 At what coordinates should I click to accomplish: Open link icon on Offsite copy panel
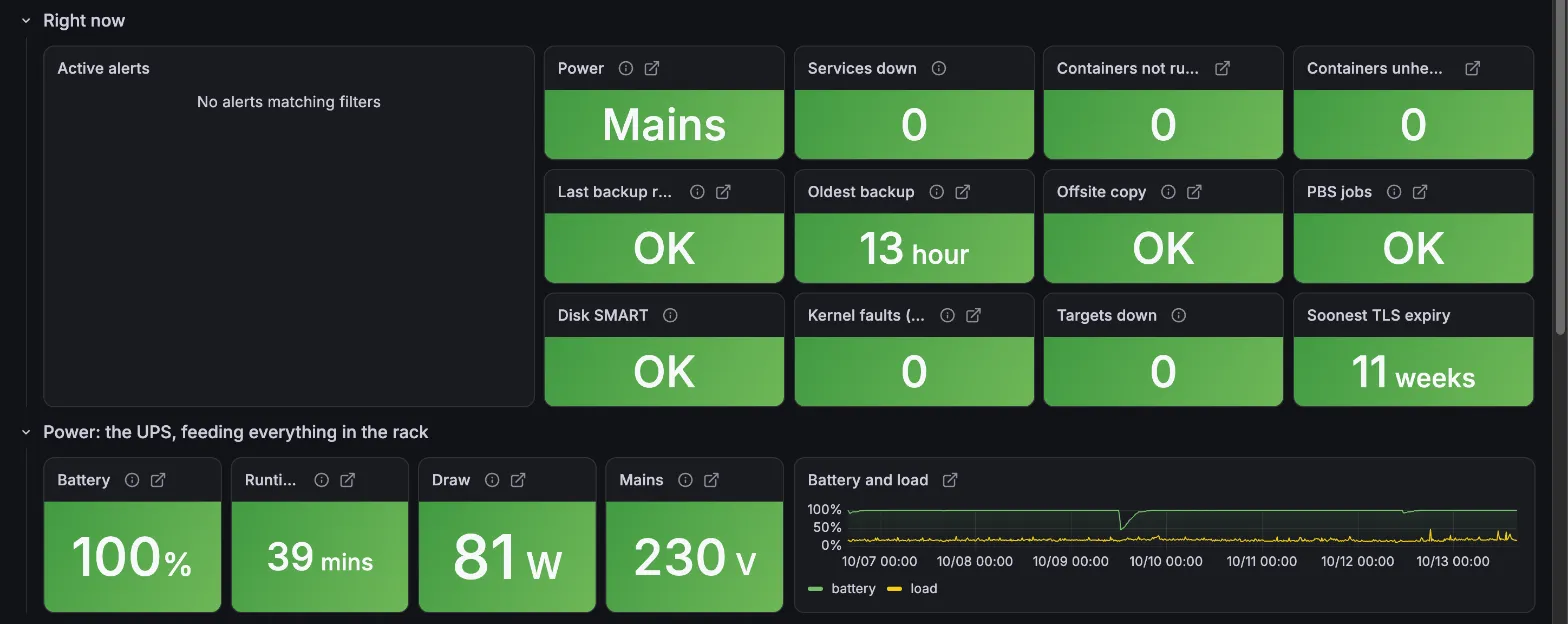tap(1194, 192)
